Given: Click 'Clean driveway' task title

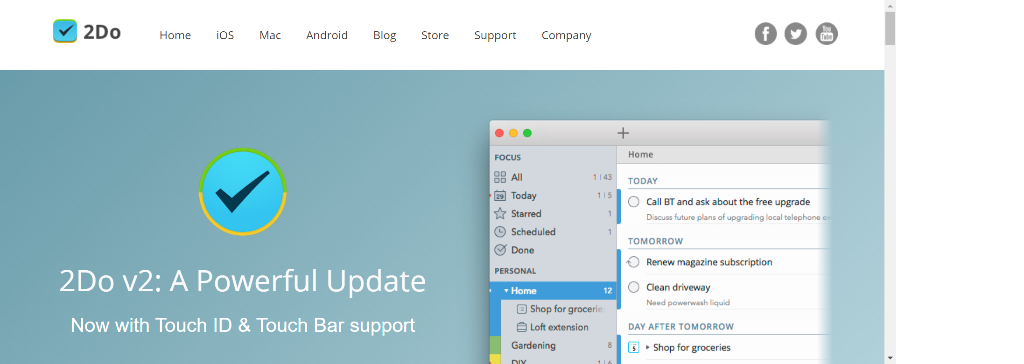Looking at the screenshot, I should pyautogui.click(x=678, y=287).
